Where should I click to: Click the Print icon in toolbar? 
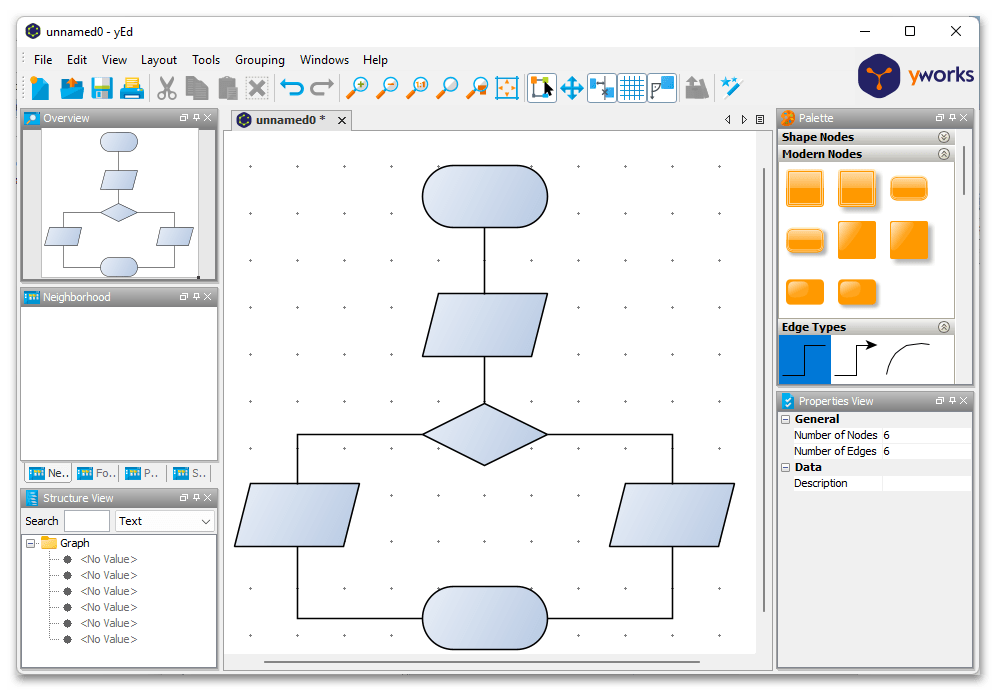point(132,88)
